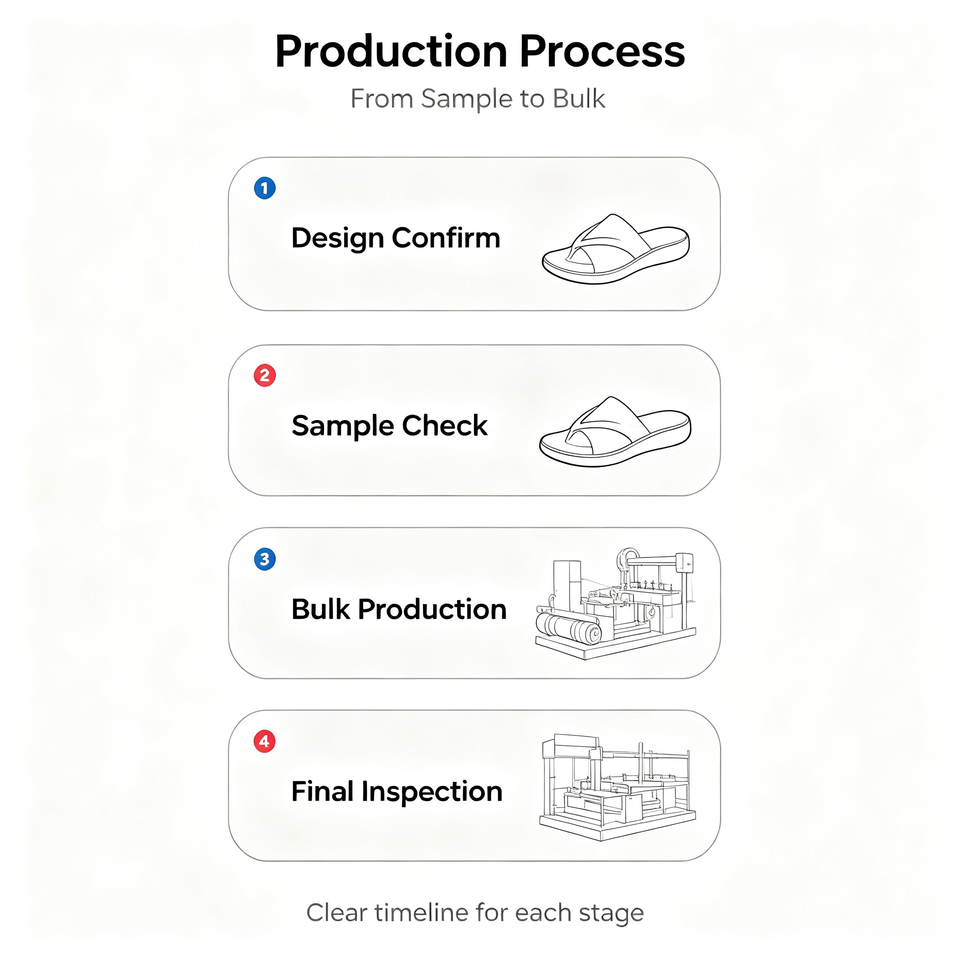960x960 pixels.
Task: Select the sandal sketch beside Design Confirm
Action: click(x=616, y=249)
